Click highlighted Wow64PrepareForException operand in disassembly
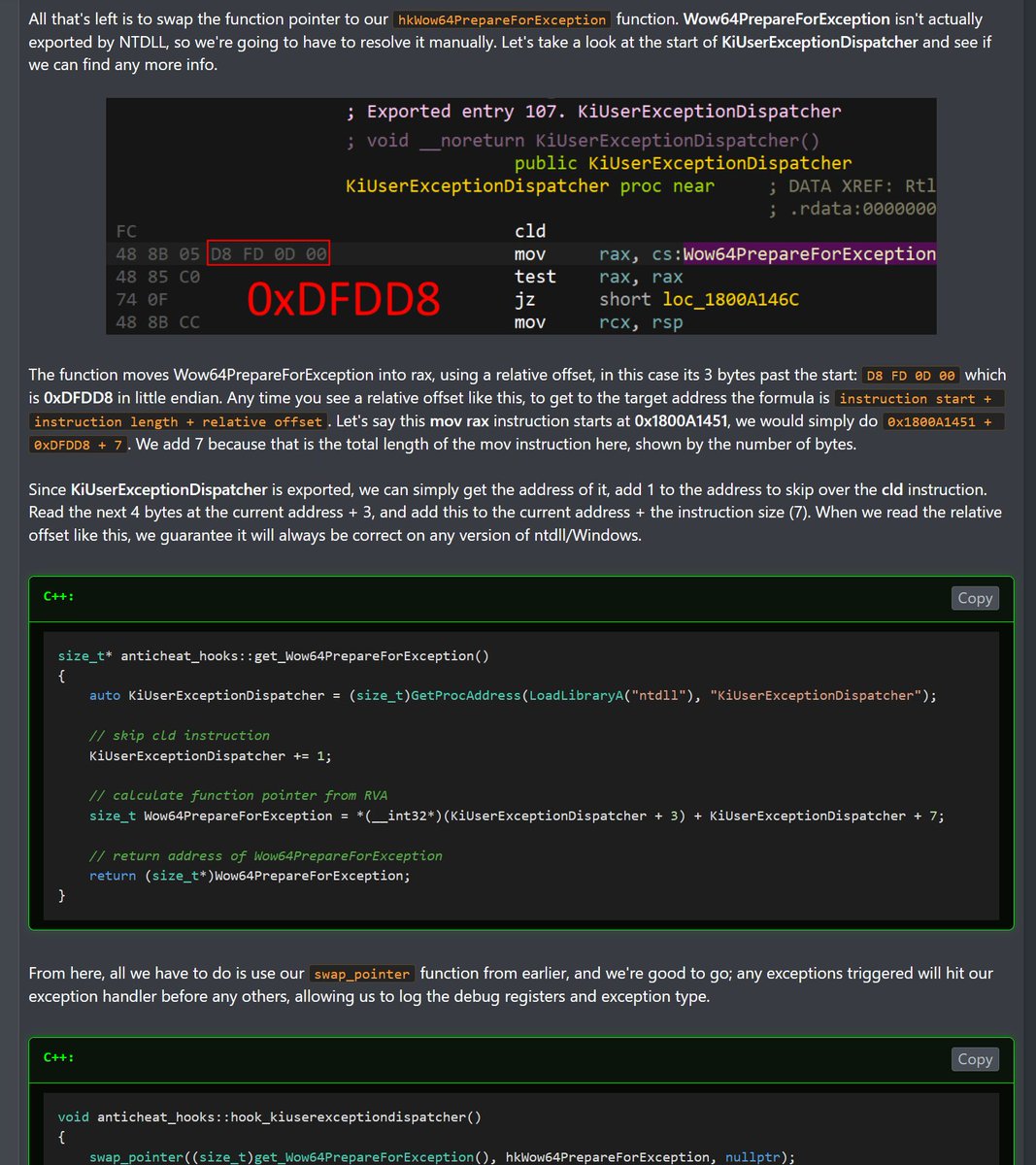This screenshot has height=1165, width=1036. point(810,254)
